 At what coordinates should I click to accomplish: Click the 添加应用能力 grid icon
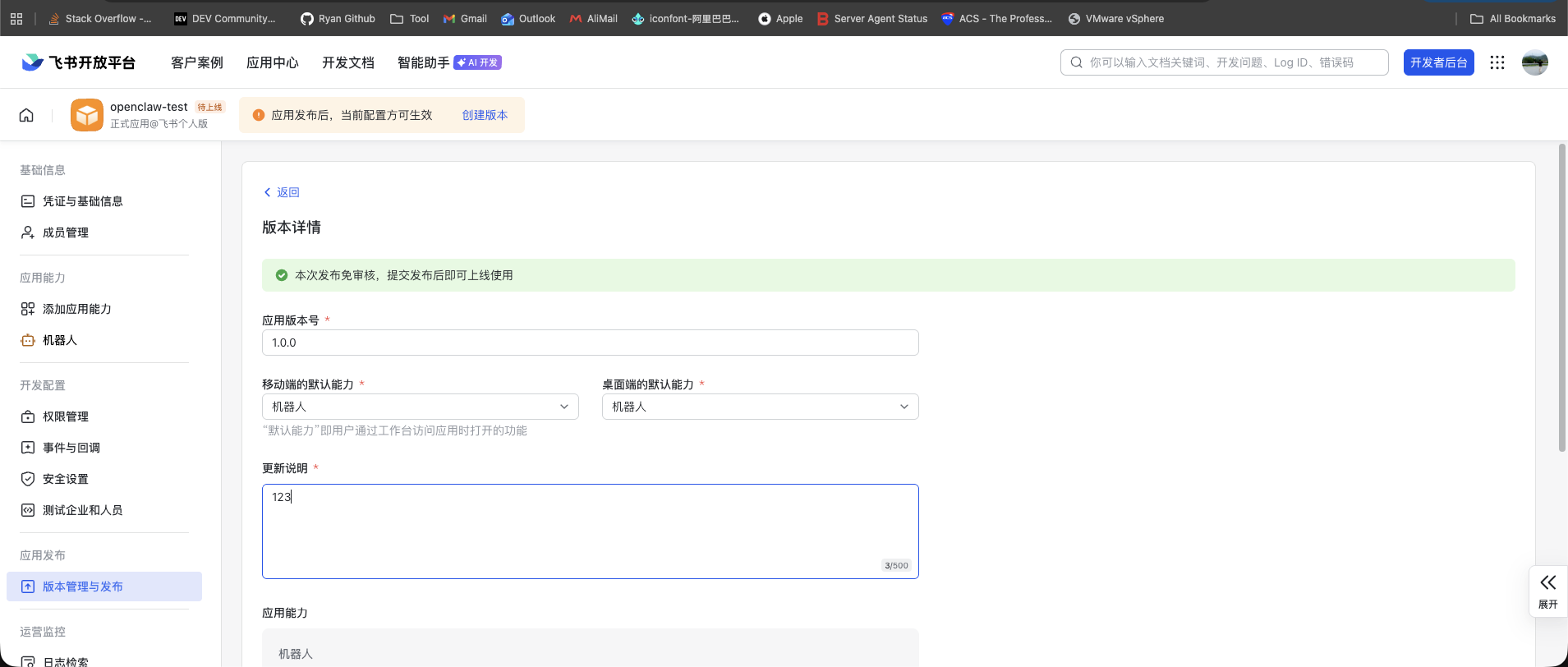point(28,309)
